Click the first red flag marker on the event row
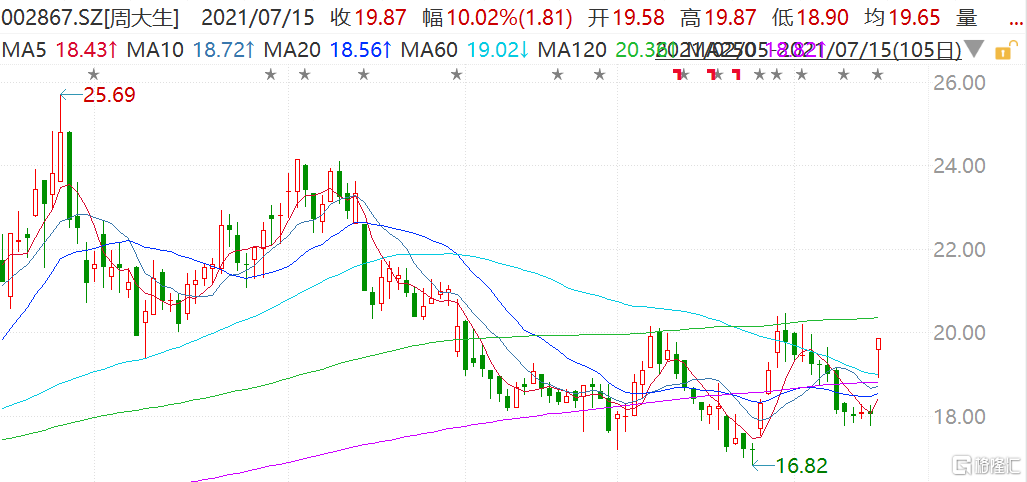The image size is (1027, 482). pyautogui.click(x=677, y=74)
